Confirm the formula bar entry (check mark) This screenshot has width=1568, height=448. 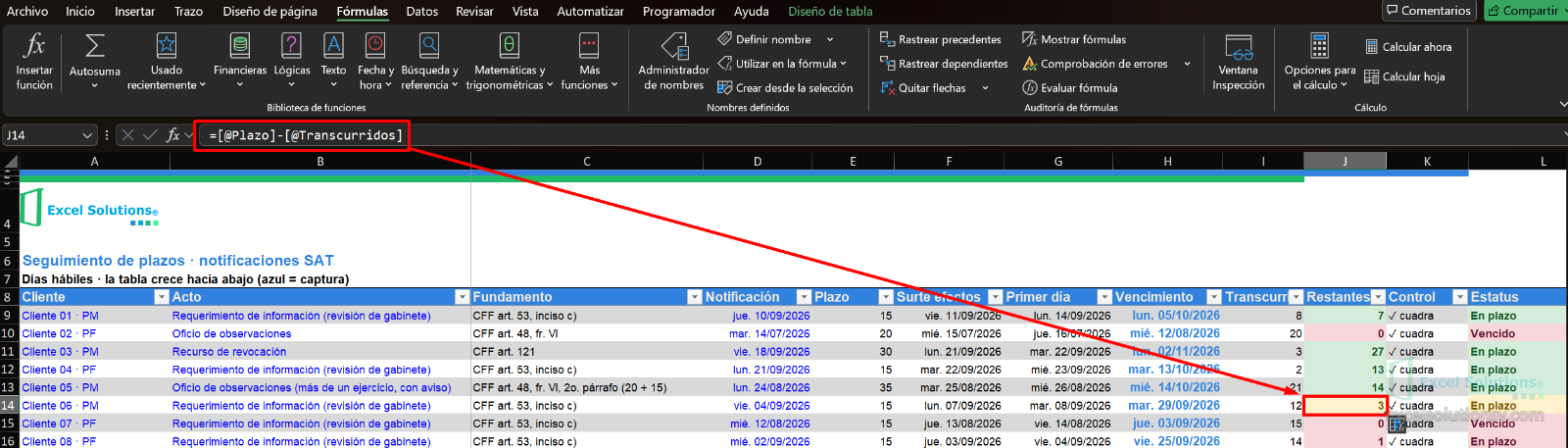coord(150,135)
